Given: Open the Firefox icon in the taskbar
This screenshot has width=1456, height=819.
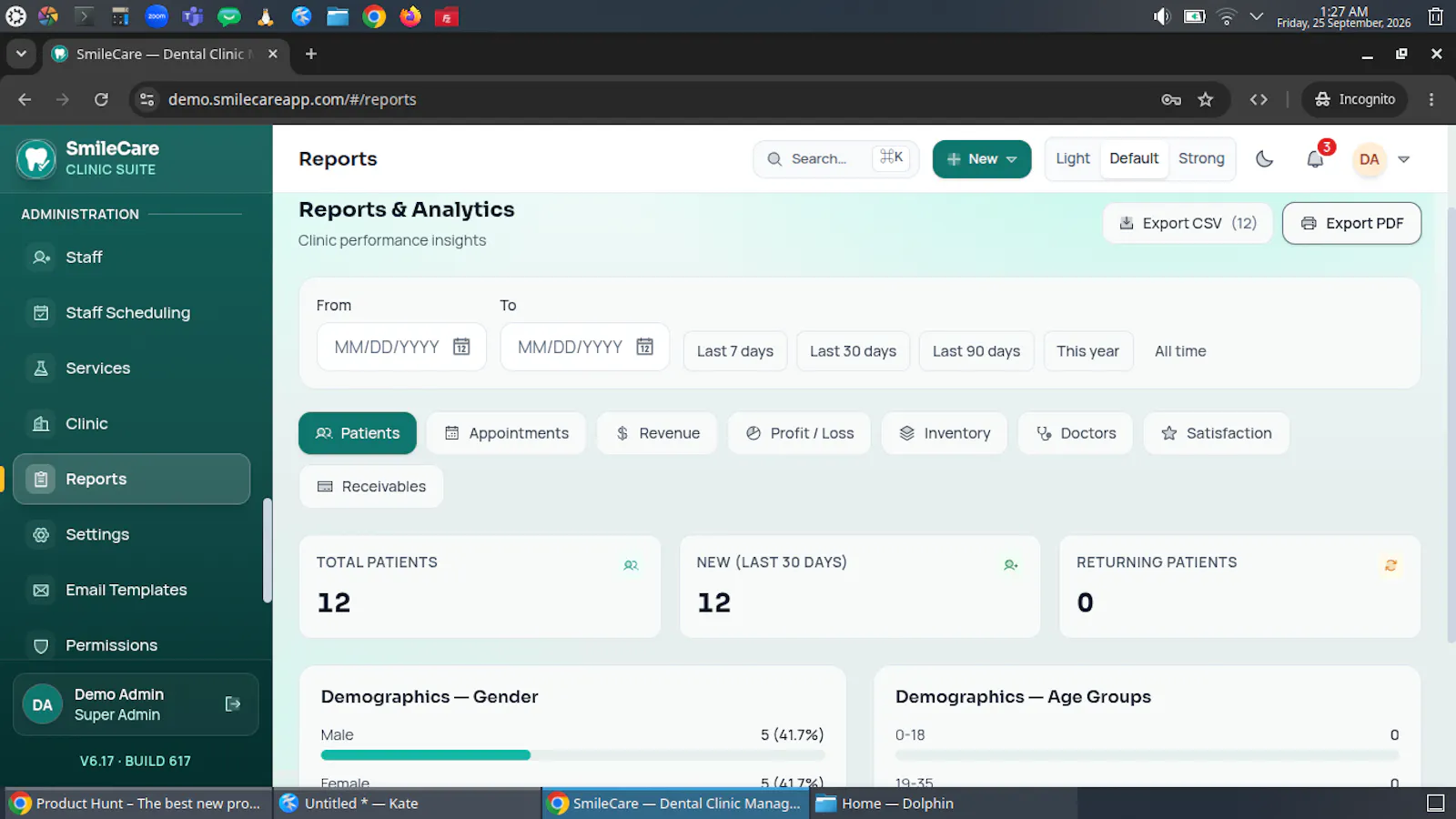Looking at the screenshot, I should pyautogui.click(x=410, y=16).
